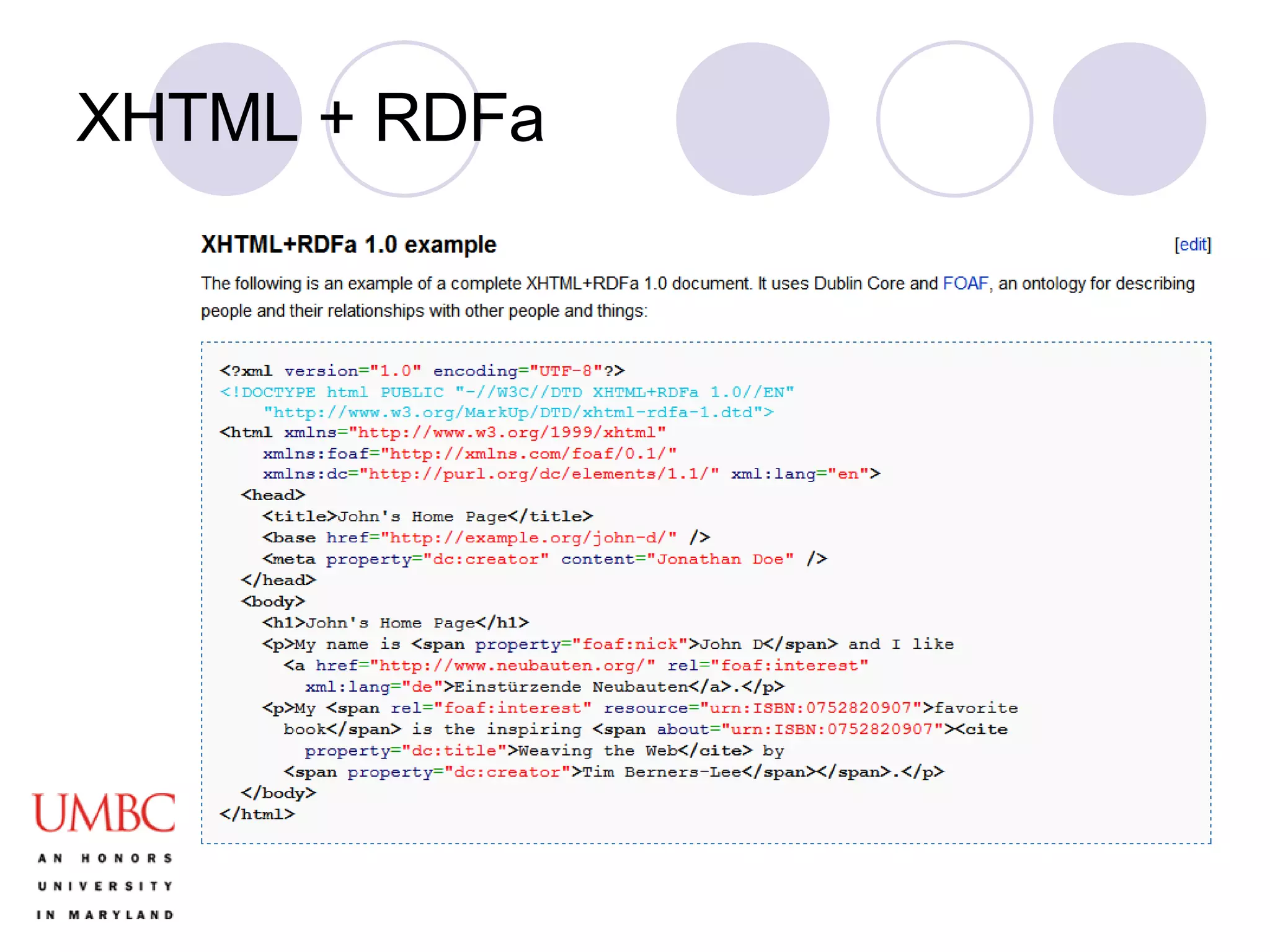The width and height of the screenshot is (1270, 952).
Task: Click the [edit] link beside the heading
Action: (x=1192, y=245)
